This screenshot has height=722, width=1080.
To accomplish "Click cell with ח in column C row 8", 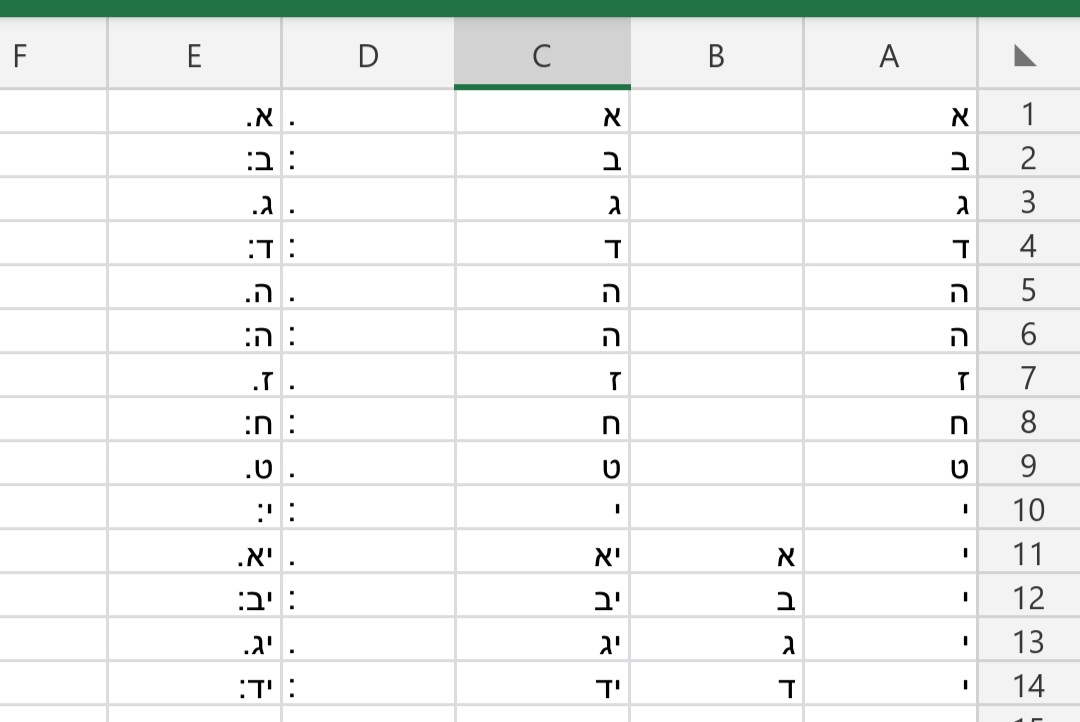I will pos(542,421).
